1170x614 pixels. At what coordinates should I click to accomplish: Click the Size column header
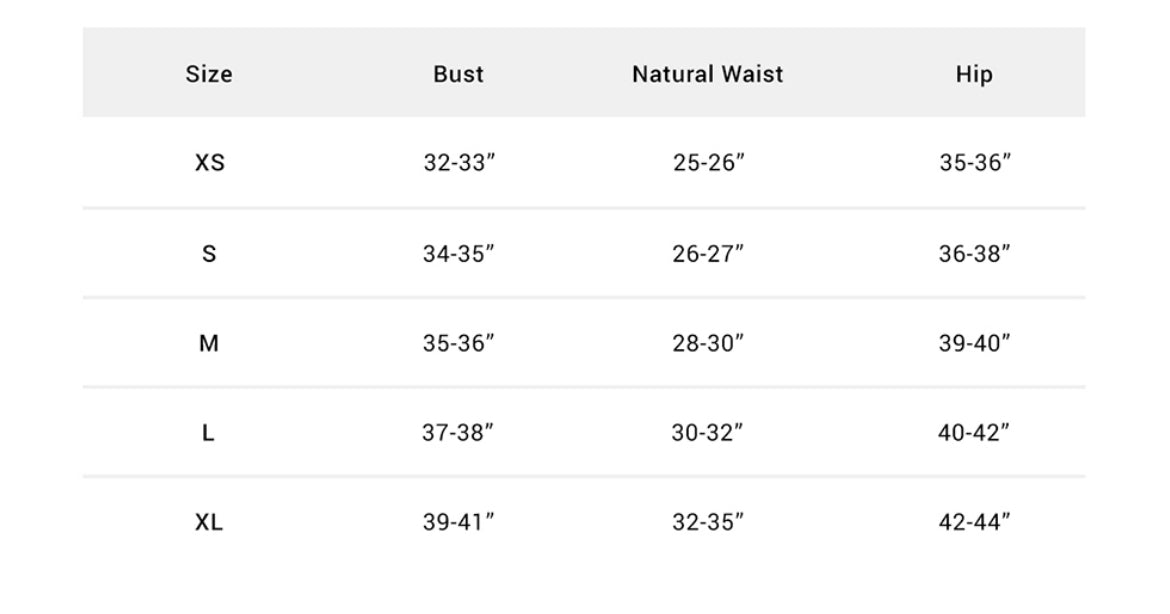tap(209, 74)
